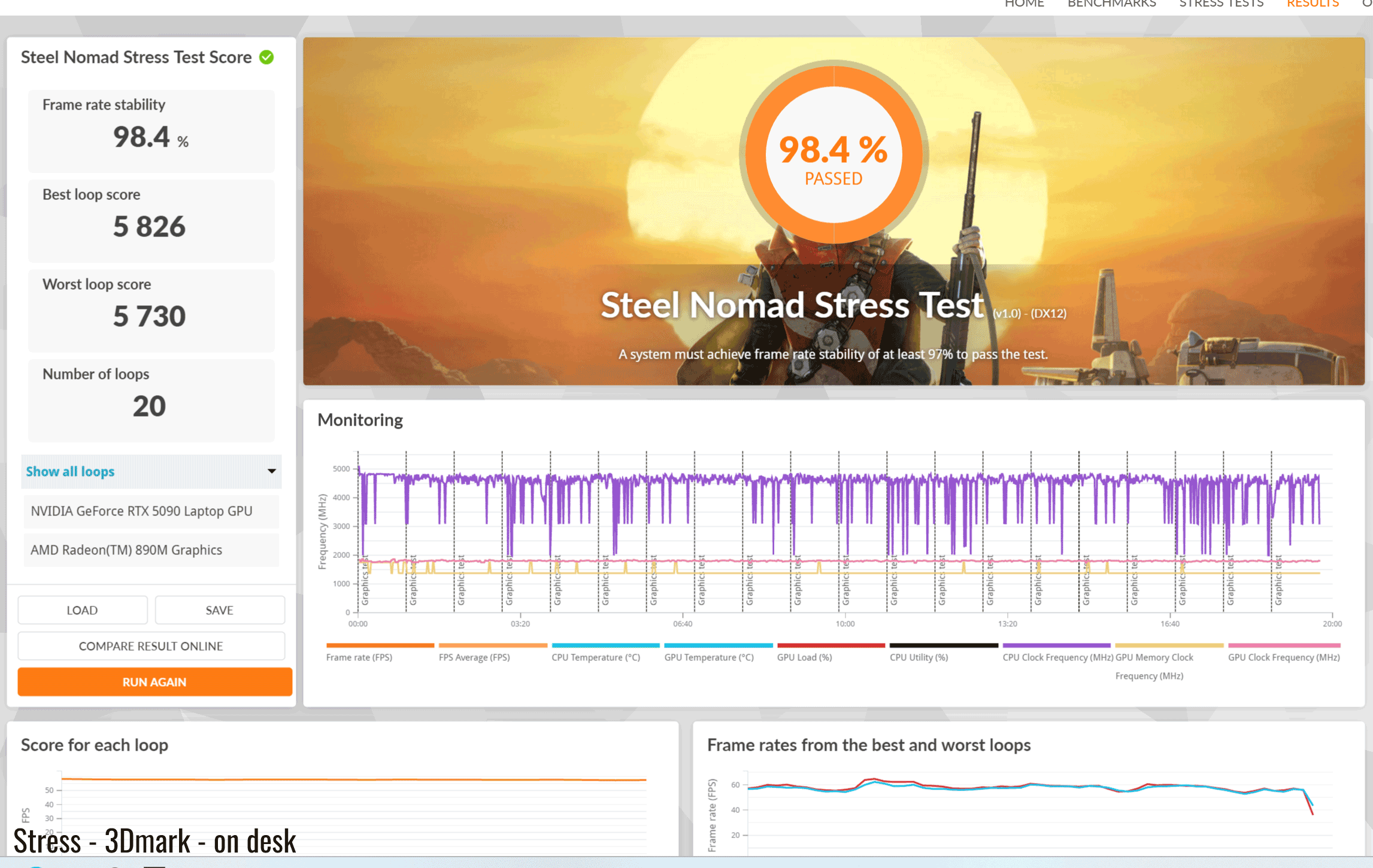Click AMD Radeon 890M Graphics entry
This screenshot has height=868, width=1373.
click(x=151, y=550)
